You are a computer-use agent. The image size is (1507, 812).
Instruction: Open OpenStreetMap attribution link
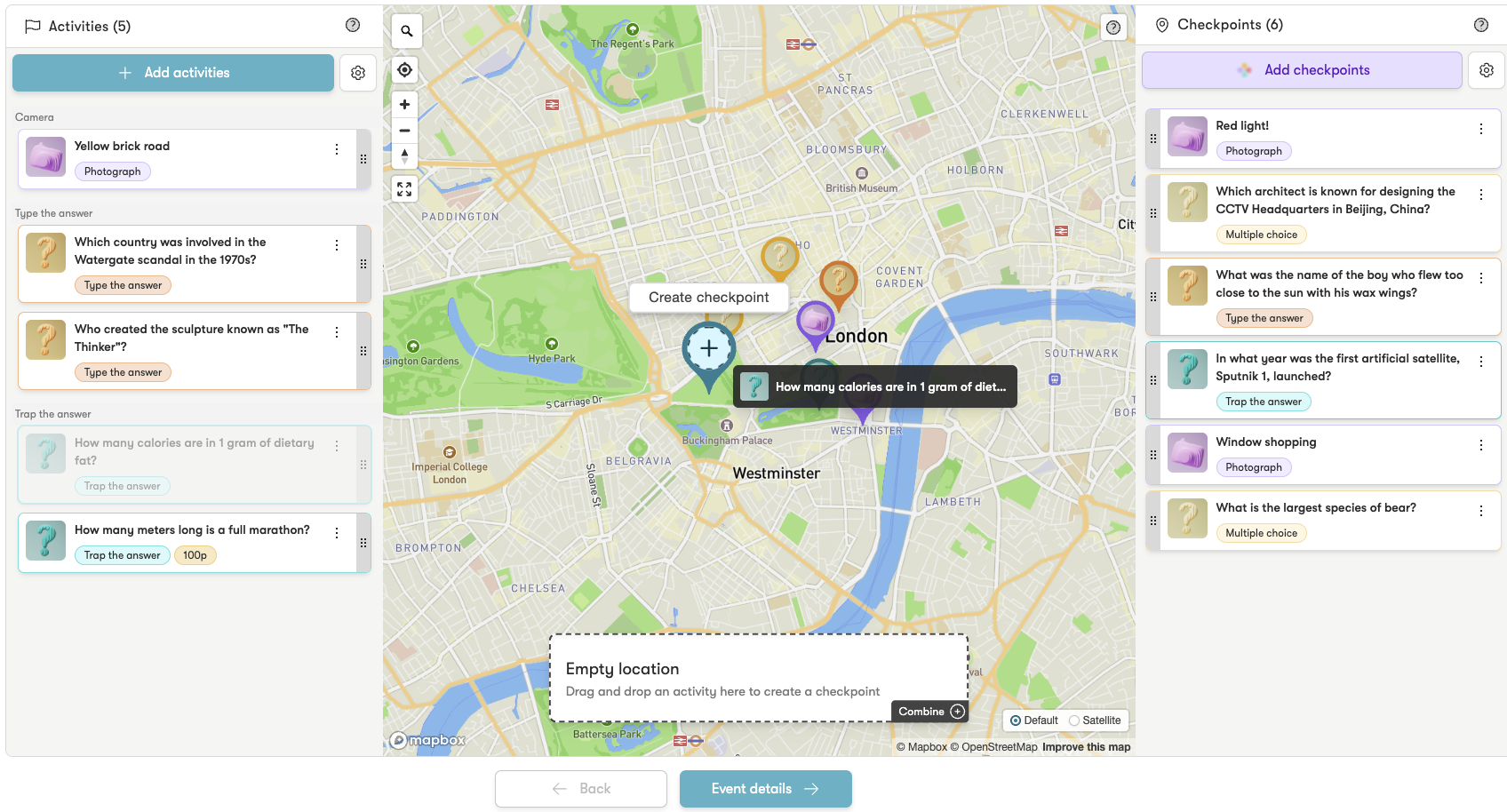coord(993,747)
